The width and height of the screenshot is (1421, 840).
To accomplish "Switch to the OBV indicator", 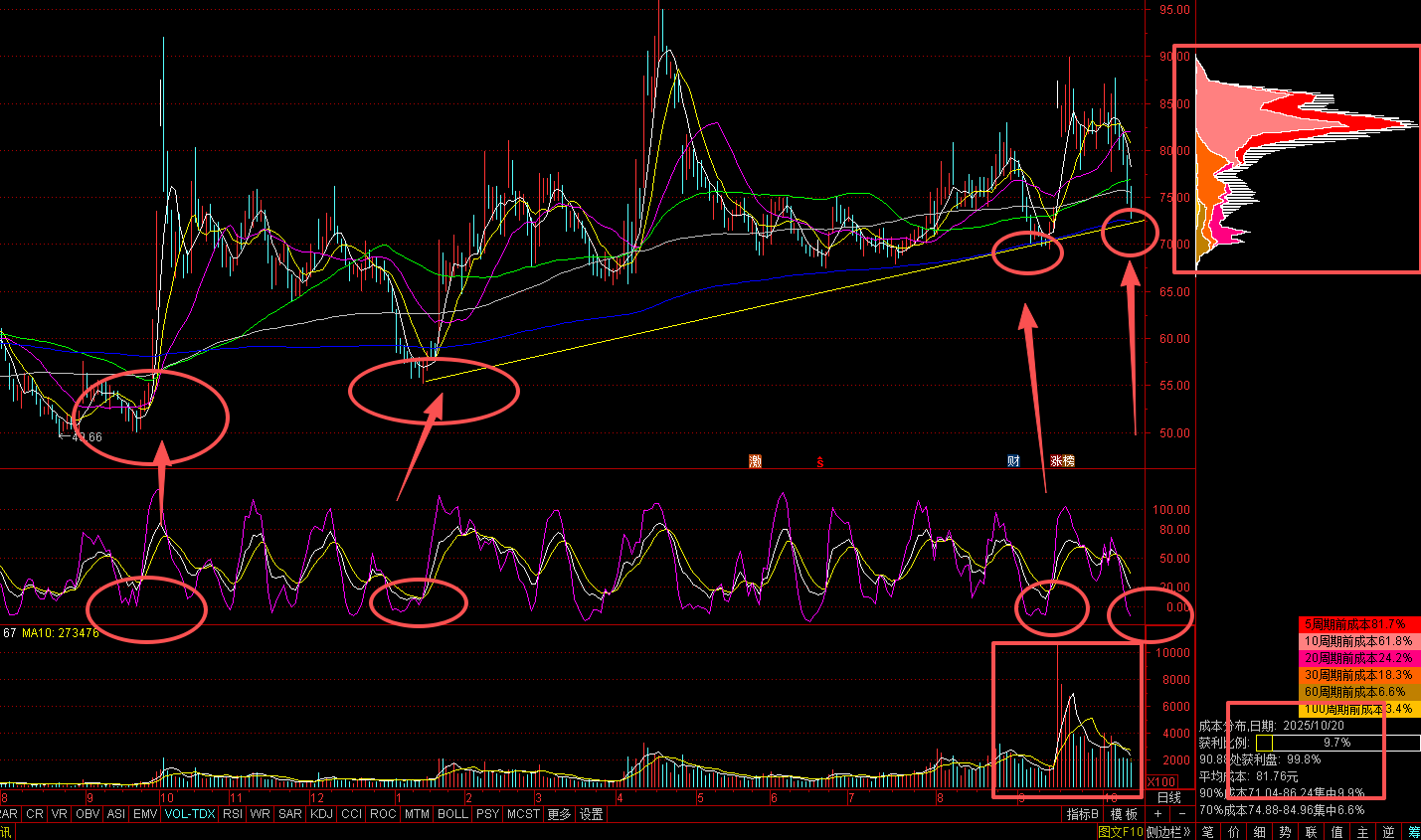I will click(88, 814).
